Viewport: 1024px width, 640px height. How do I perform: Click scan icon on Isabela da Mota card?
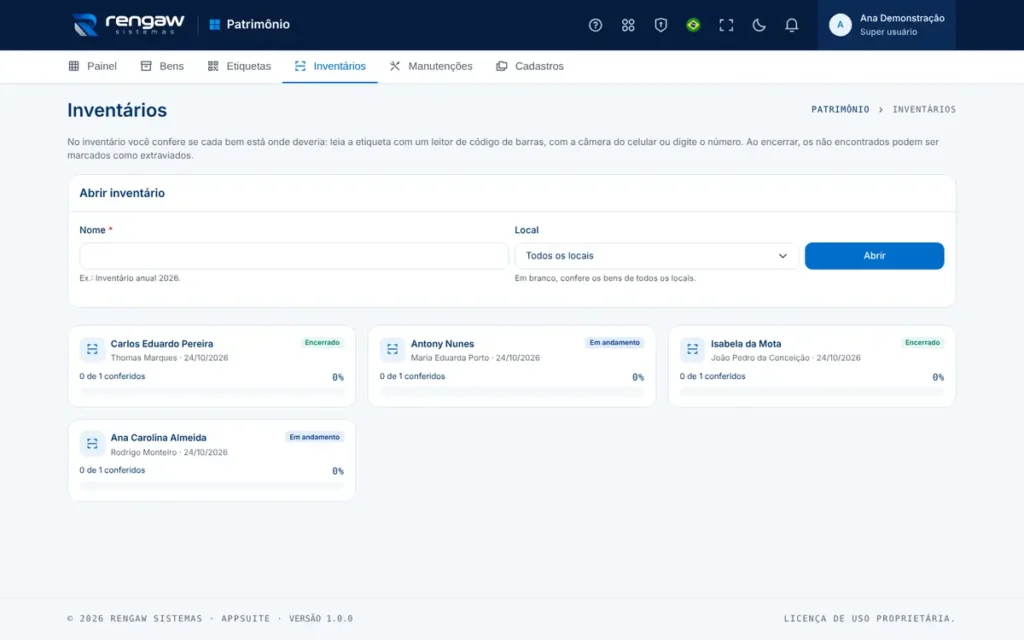(692, 349)
